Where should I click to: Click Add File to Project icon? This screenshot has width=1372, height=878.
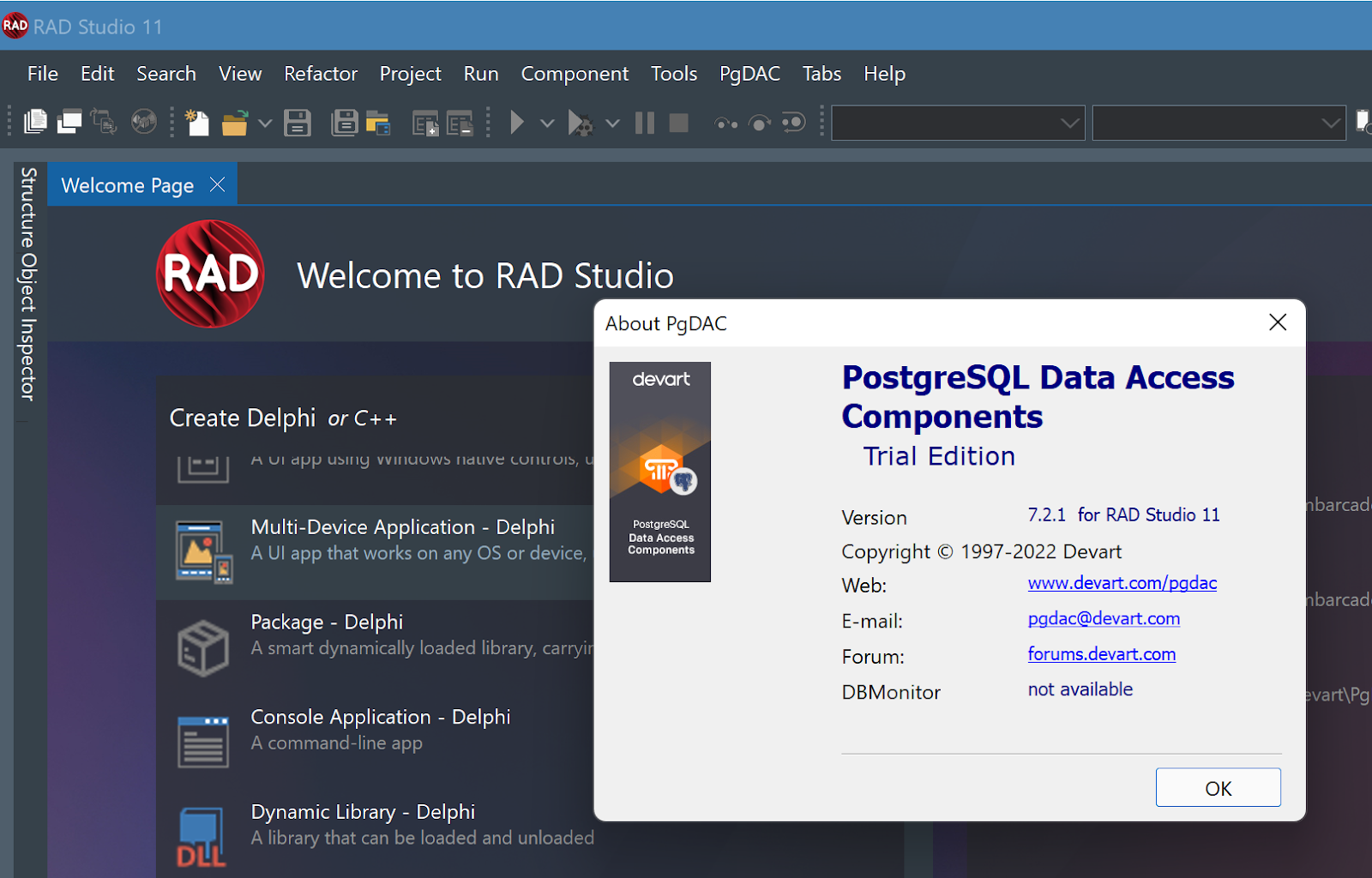[425, 123]
